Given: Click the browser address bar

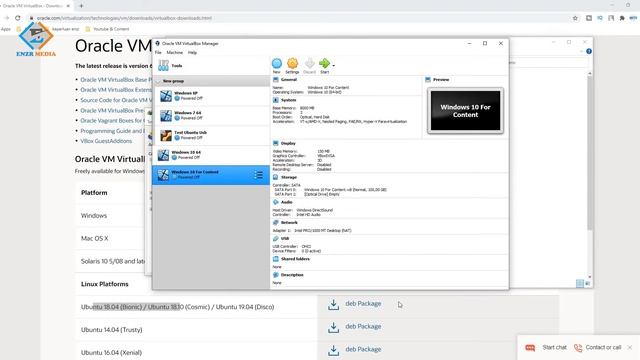Looking at the screenshot, I should tap(302, 18).
